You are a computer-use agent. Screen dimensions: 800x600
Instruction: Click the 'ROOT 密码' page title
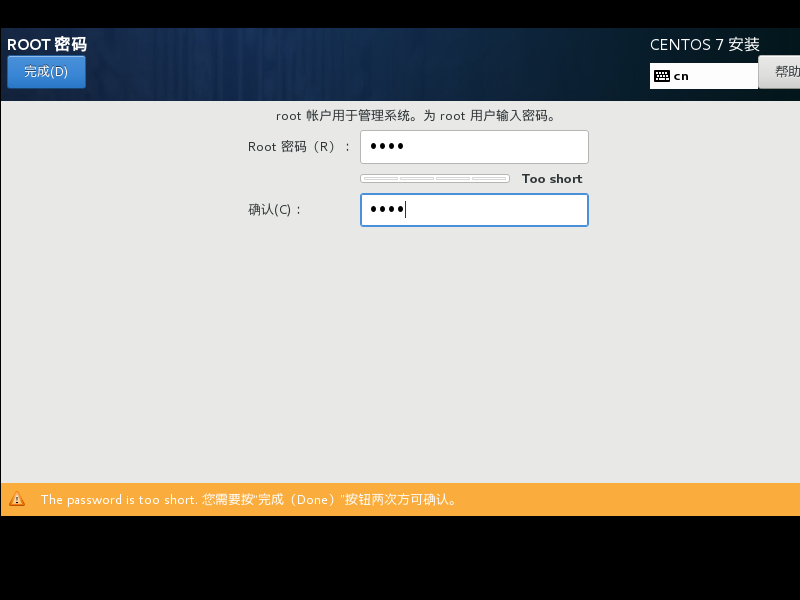47,44
